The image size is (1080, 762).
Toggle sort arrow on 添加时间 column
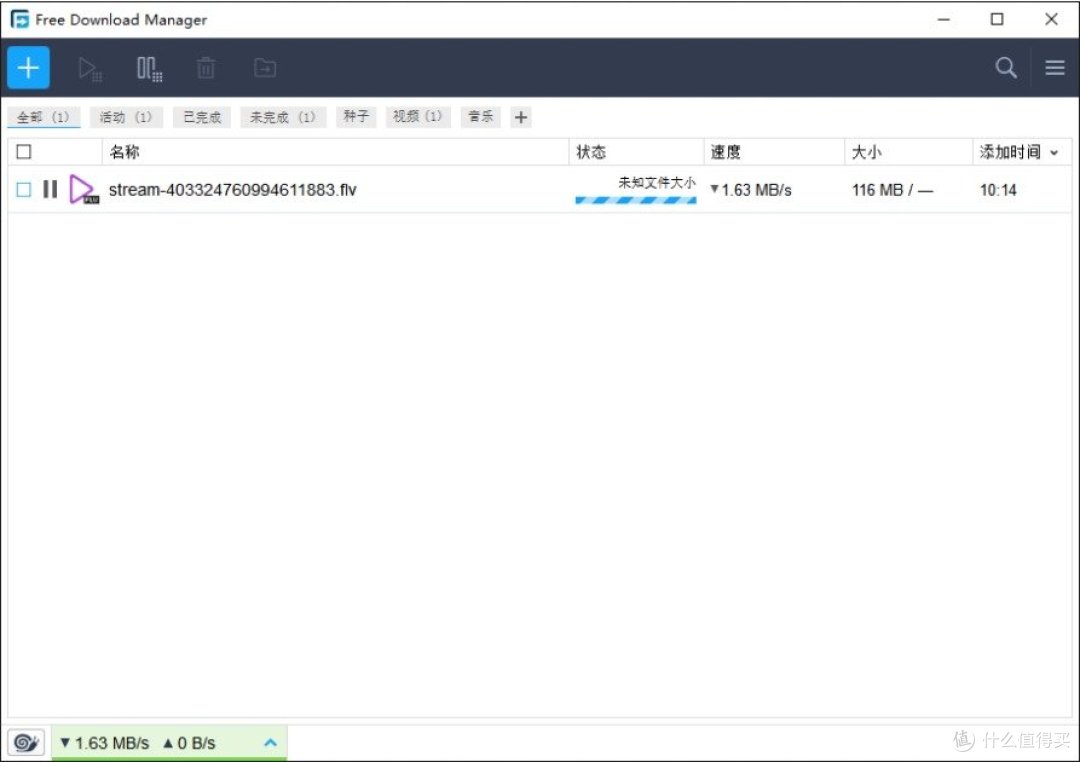1054,153
